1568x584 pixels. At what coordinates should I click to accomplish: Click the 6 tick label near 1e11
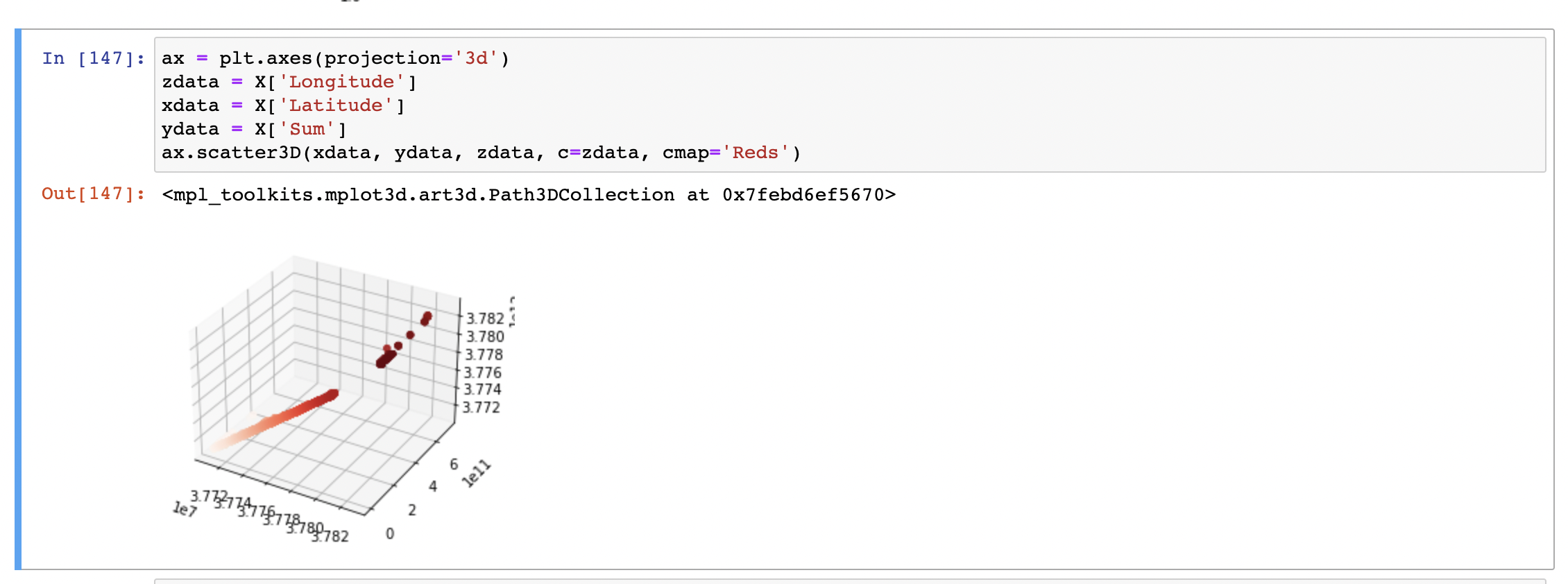click(x=454, y=464)
